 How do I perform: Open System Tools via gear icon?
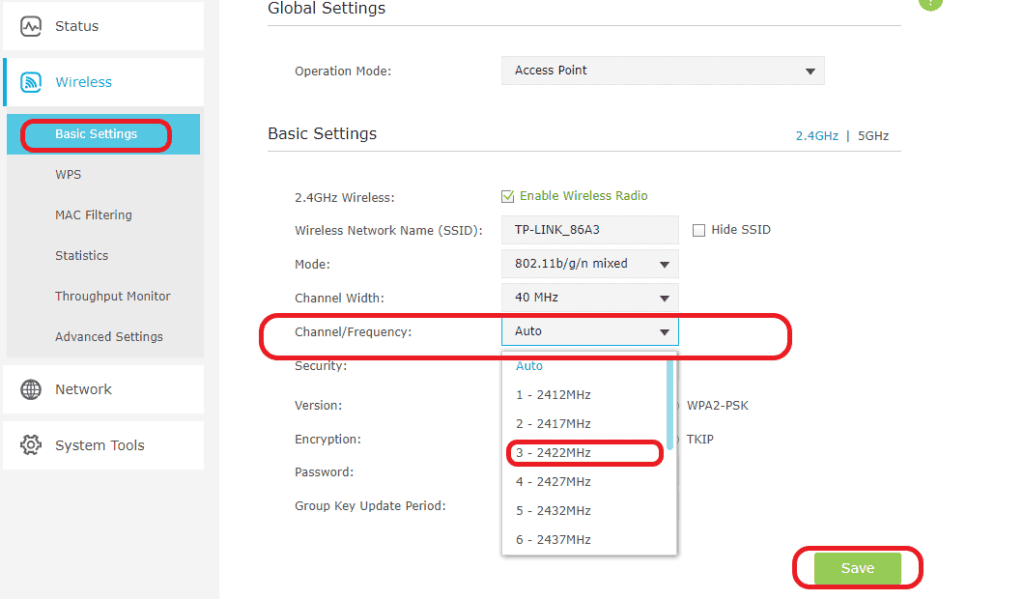tap(29, 444)
